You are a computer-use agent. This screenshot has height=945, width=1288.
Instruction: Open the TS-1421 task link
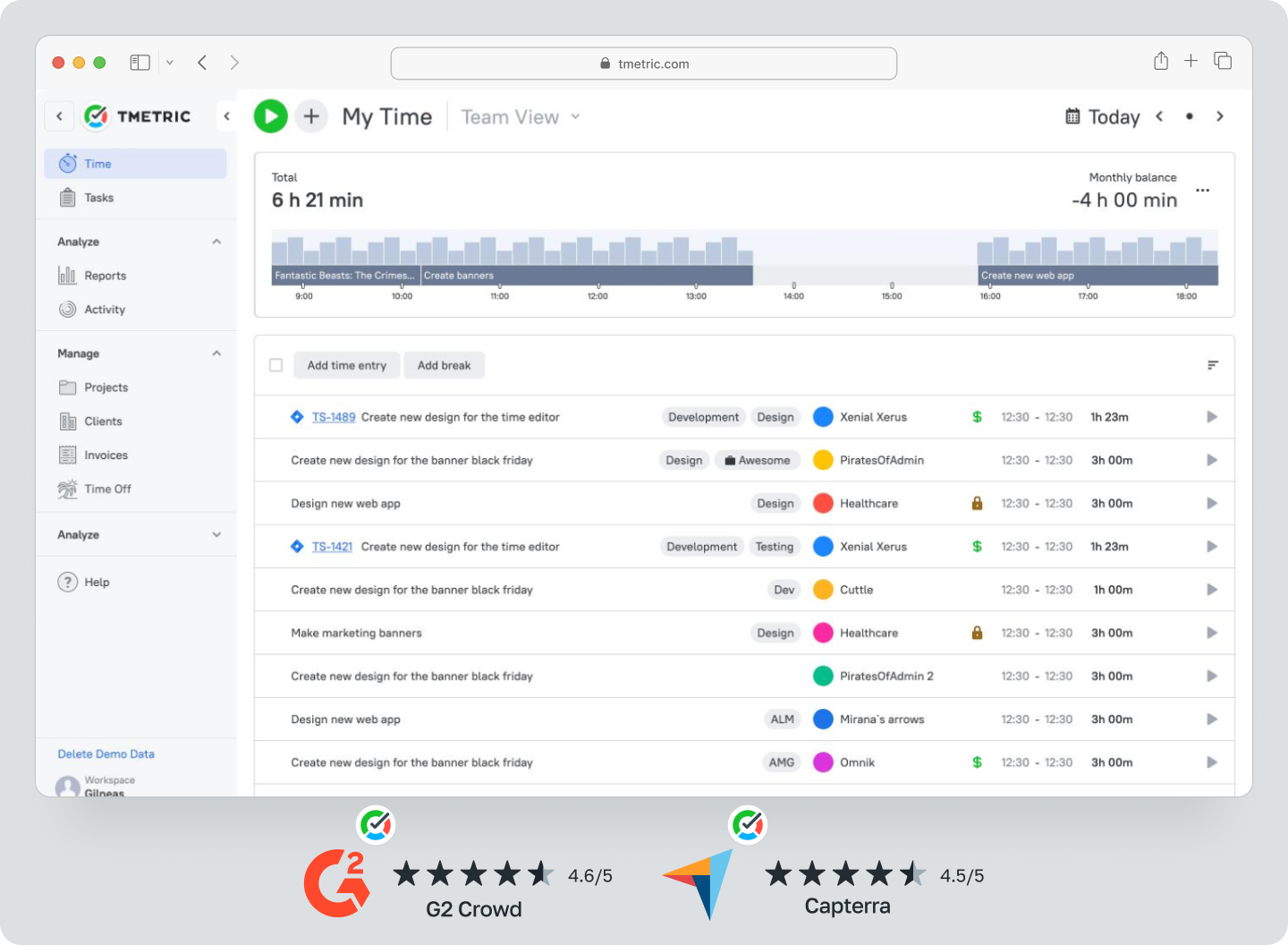pos(332,547)
